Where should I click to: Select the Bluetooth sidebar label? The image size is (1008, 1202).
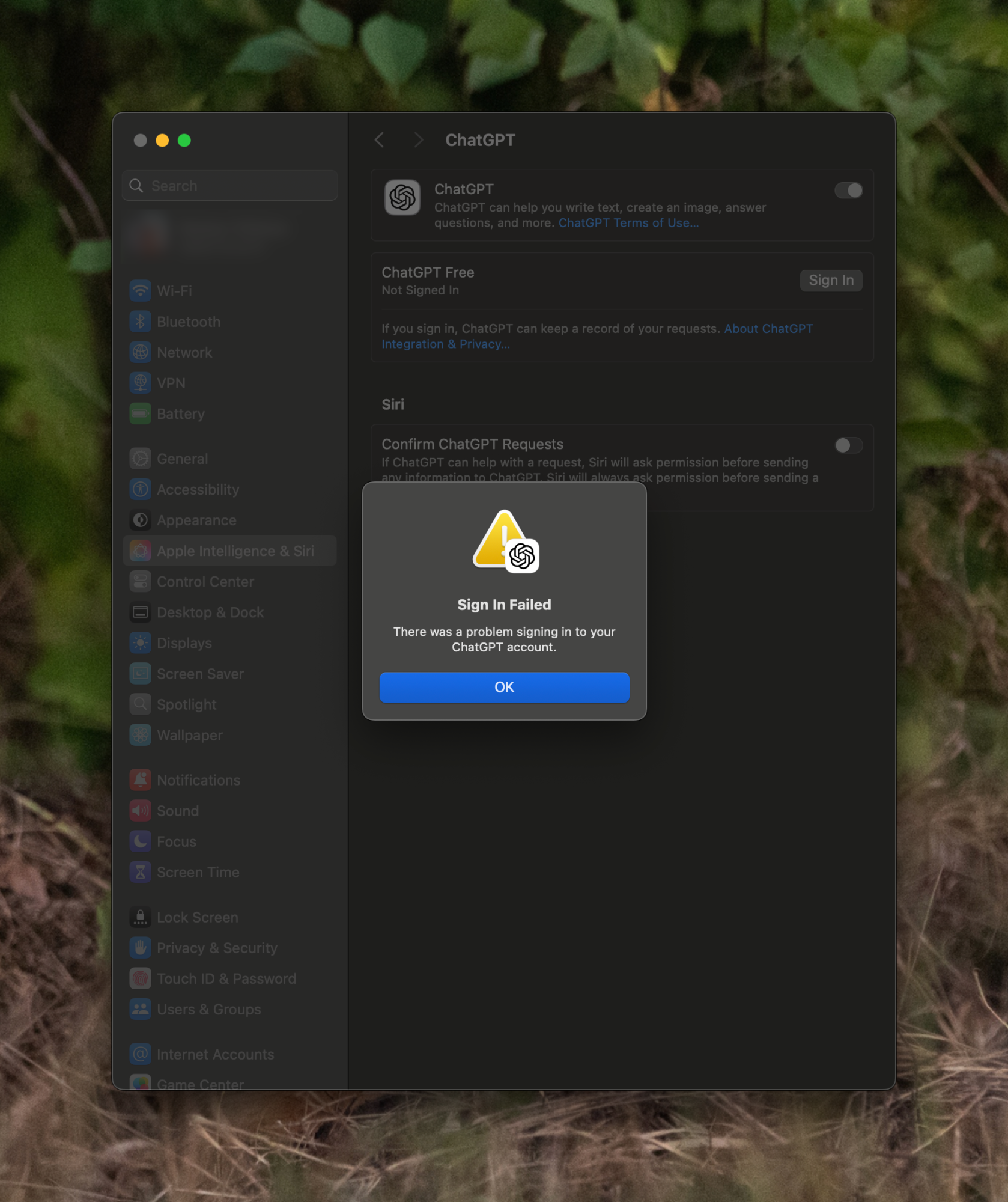189,322
